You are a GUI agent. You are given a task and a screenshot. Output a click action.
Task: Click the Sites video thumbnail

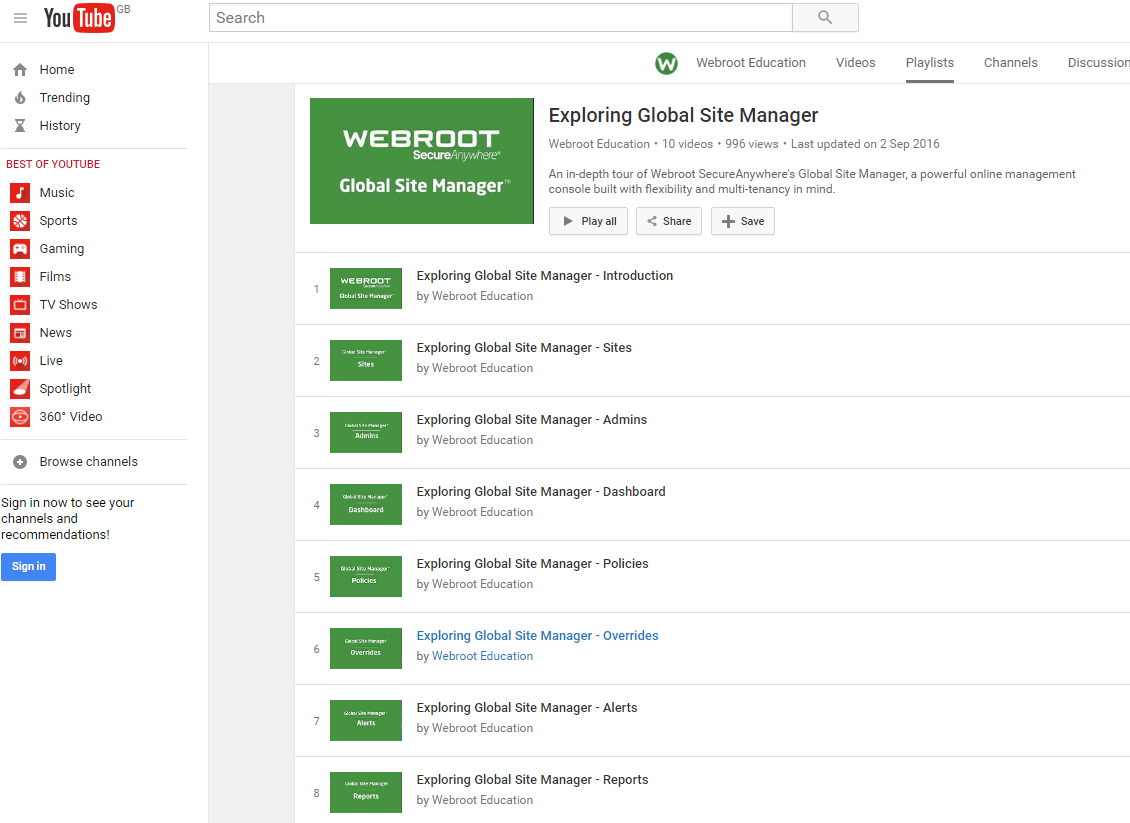coord(366,360)
